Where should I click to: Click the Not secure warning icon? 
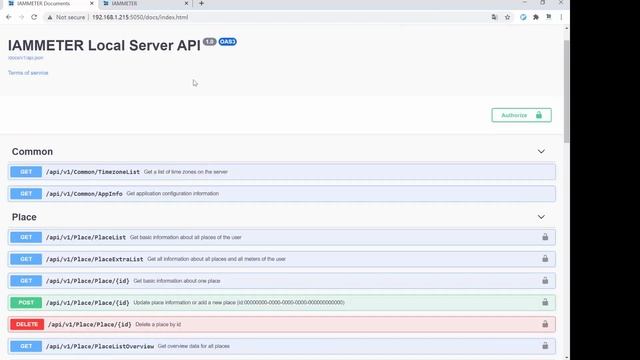tap(50, 17)
